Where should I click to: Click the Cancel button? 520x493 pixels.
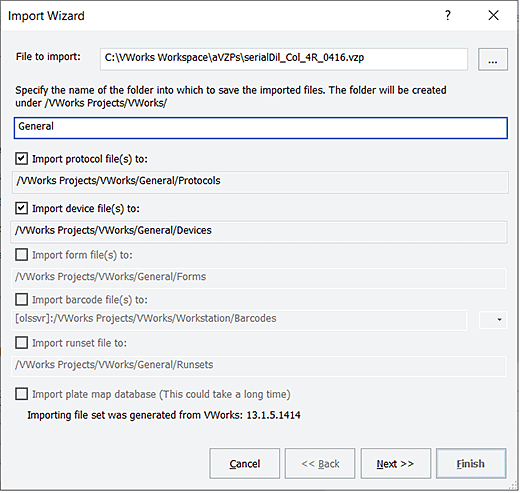pos(244,464)
